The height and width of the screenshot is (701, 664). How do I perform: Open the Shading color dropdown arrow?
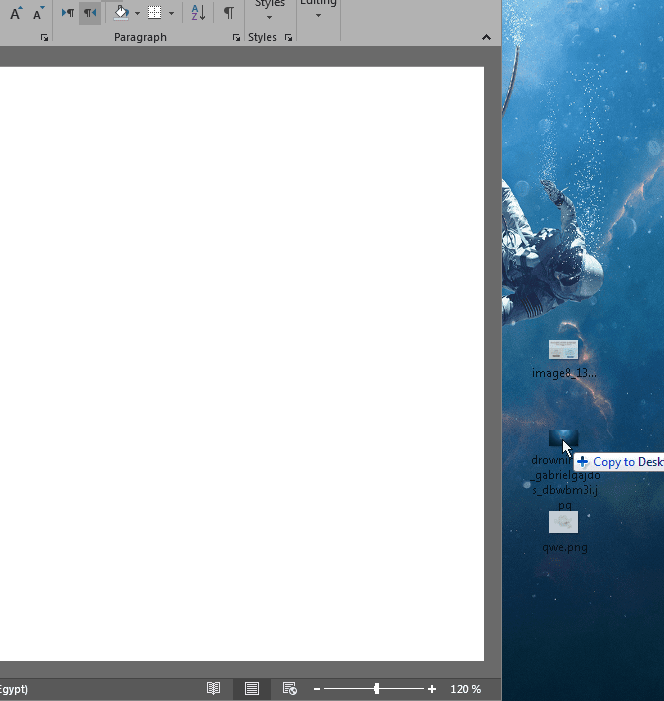[x=137, y=13]
